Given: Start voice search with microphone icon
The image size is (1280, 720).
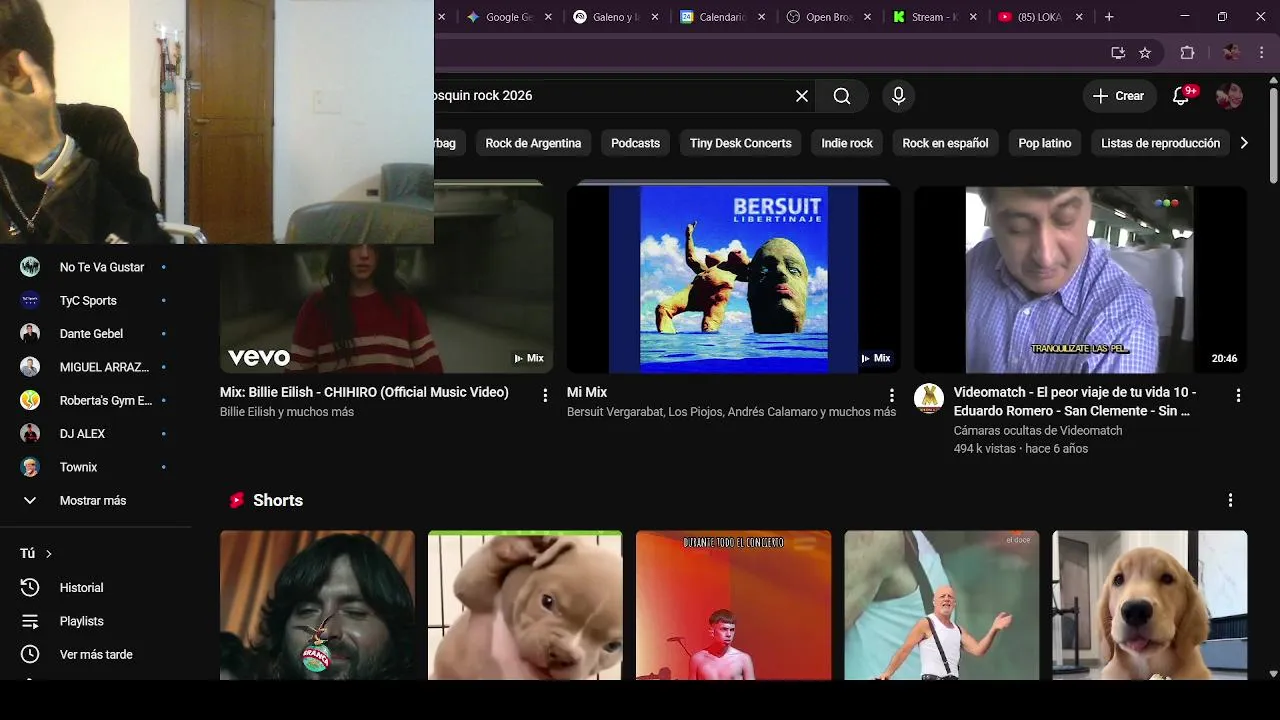Looking at the screenshot, I should click(898, 96).
